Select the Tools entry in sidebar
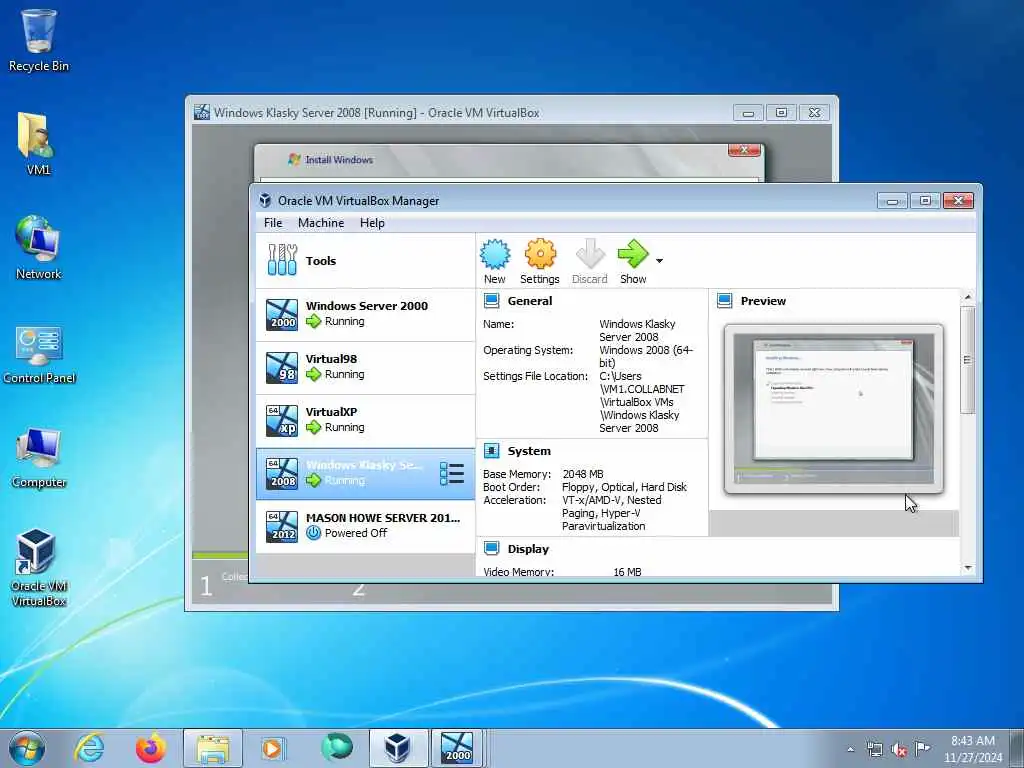The height and width of the screenshot is (768, 1024). (x=365, y=261)
